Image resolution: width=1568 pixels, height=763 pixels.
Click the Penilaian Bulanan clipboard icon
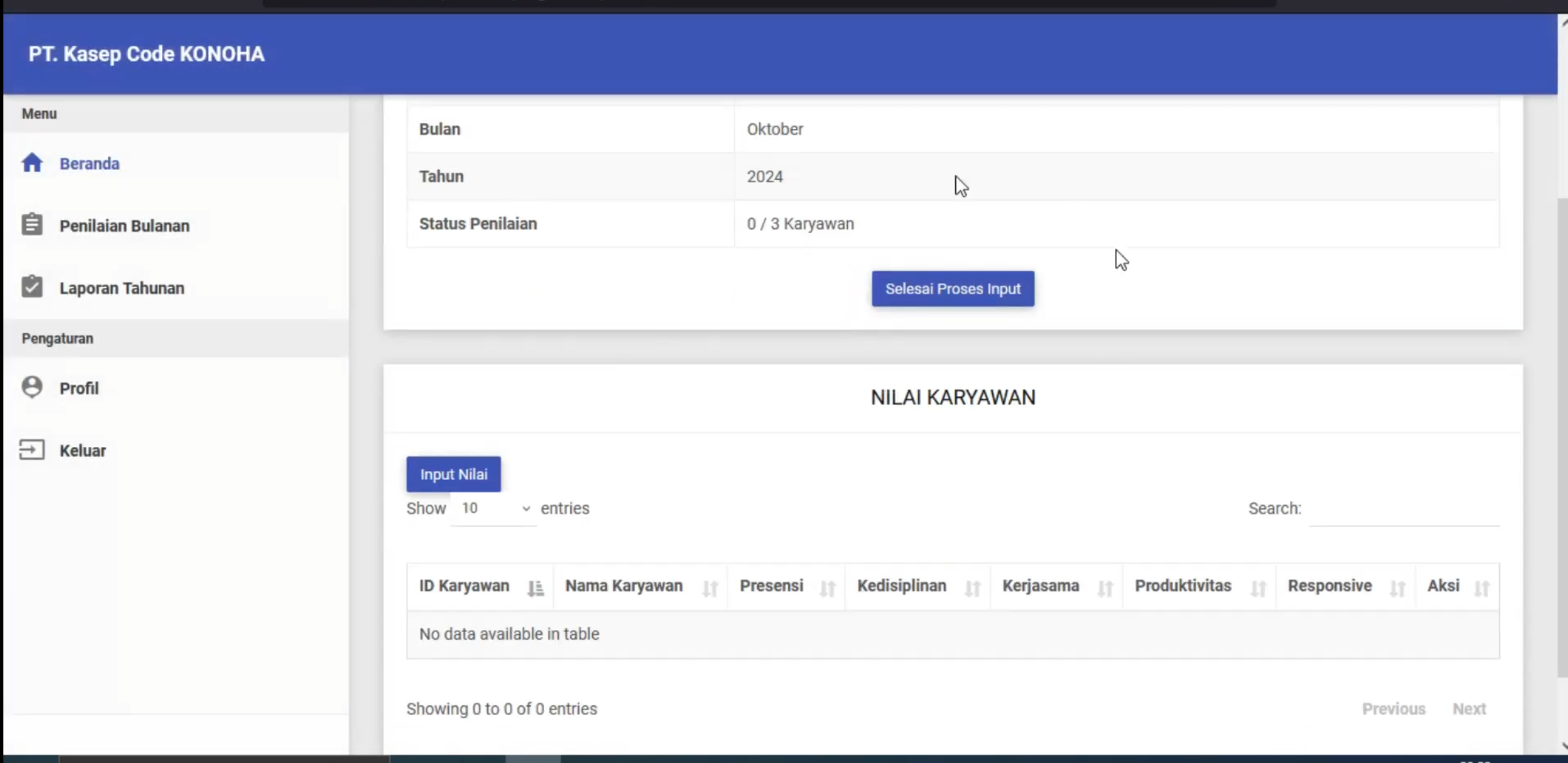click(32, 225)
